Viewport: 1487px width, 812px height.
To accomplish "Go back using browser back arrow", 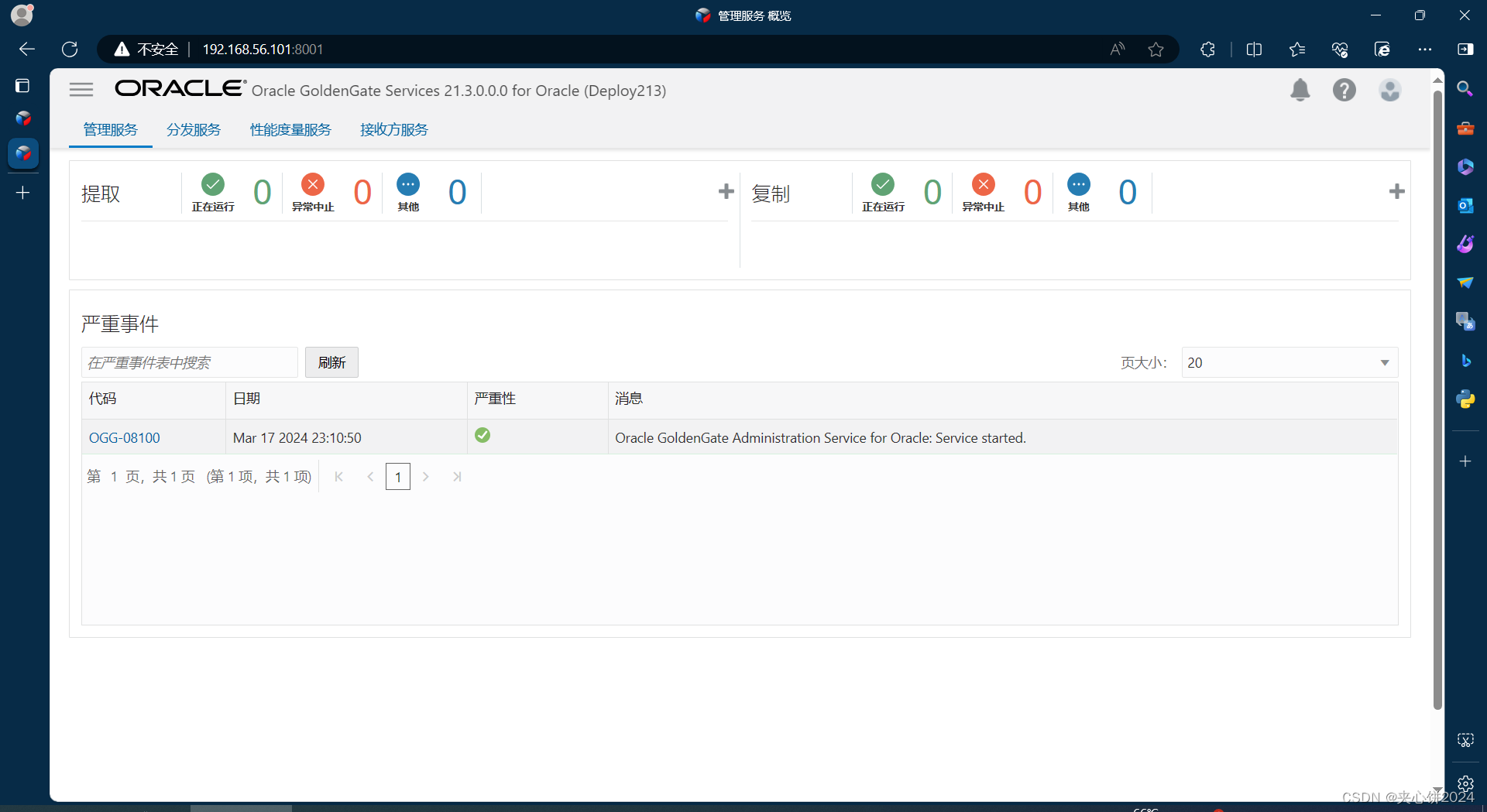I will coord(27,50).
